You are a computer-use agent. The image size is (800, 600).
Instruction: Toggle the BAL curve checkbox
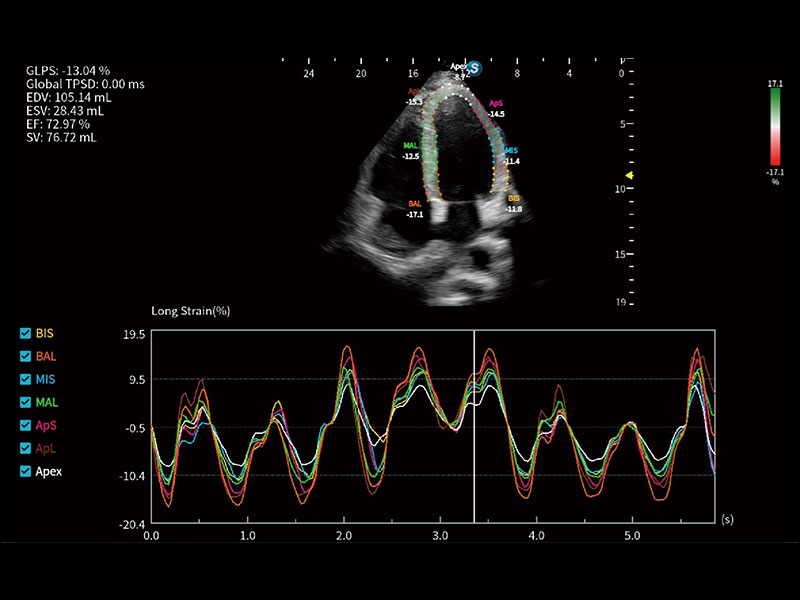tap(25, 355)
